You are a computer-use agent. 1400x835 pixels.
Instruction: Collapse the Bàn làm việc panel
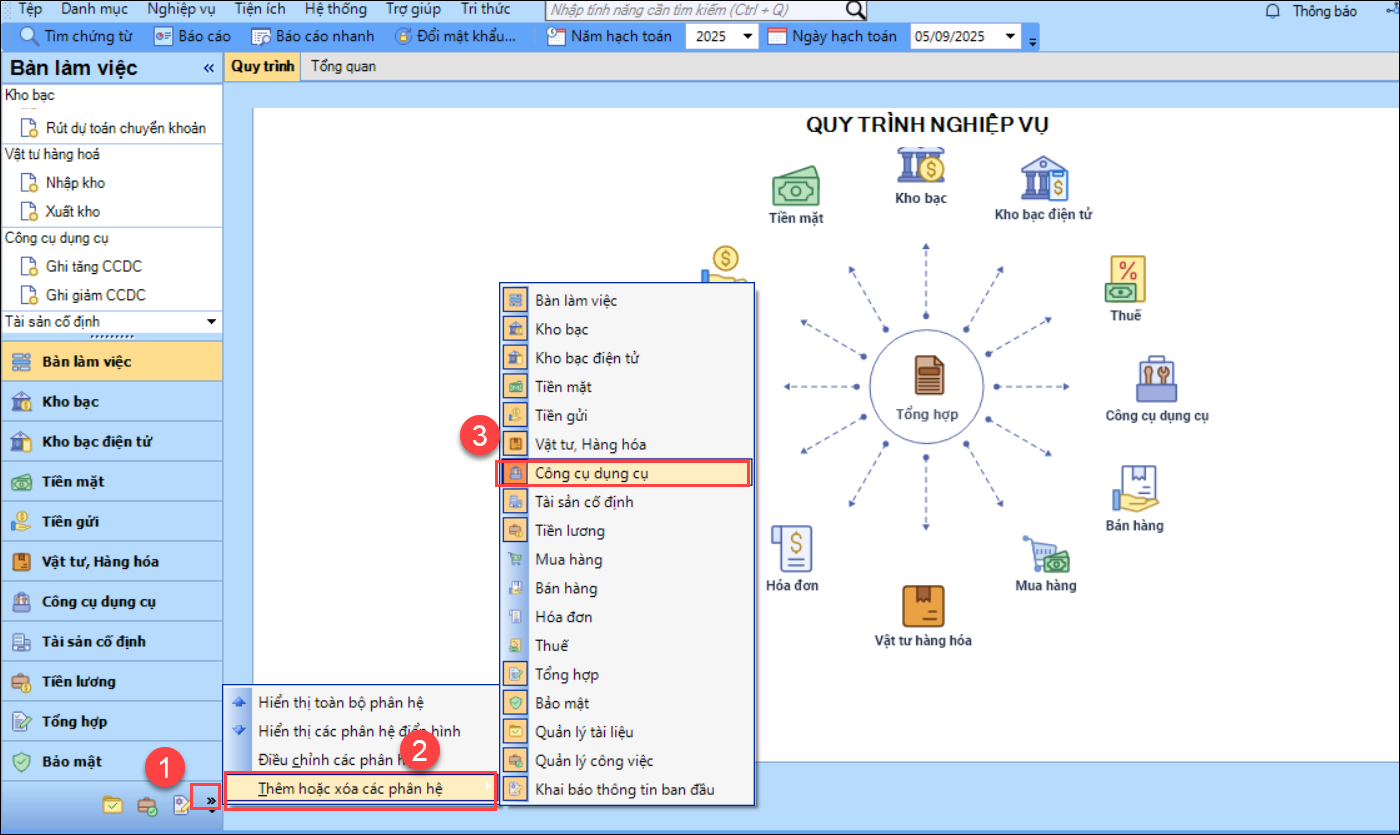[209, 69]
